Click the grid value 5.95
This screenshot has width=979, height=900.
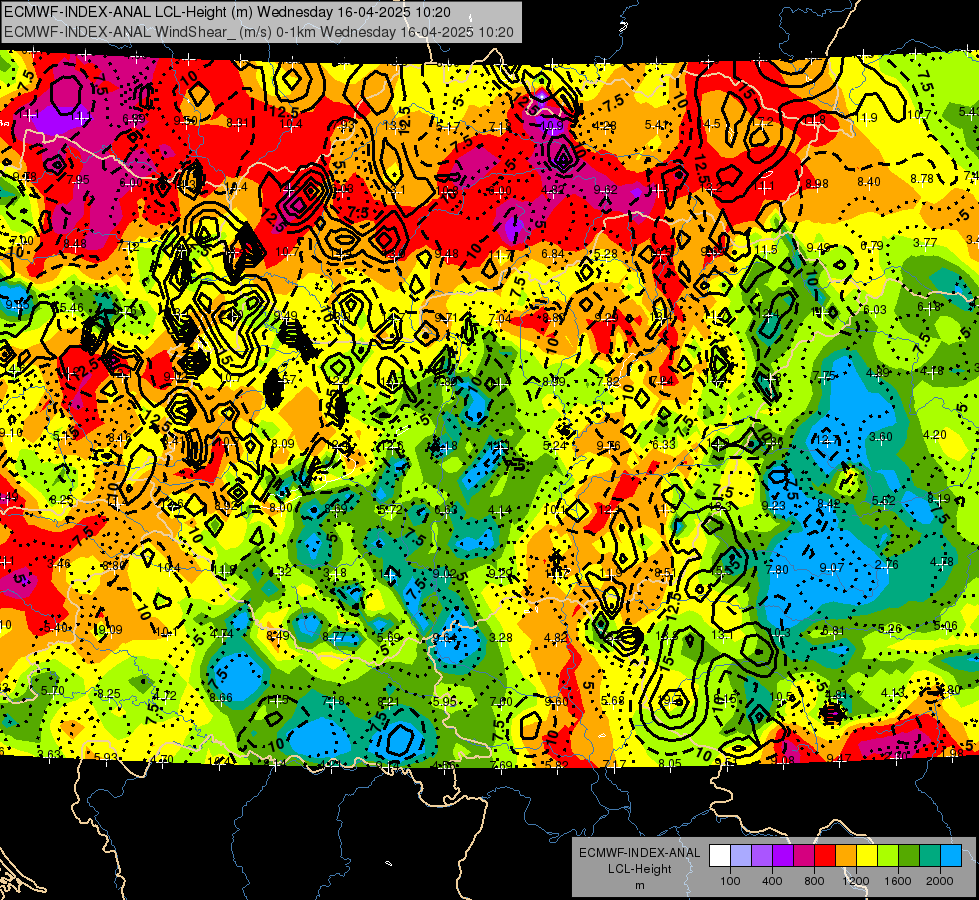tap(445, 702)
